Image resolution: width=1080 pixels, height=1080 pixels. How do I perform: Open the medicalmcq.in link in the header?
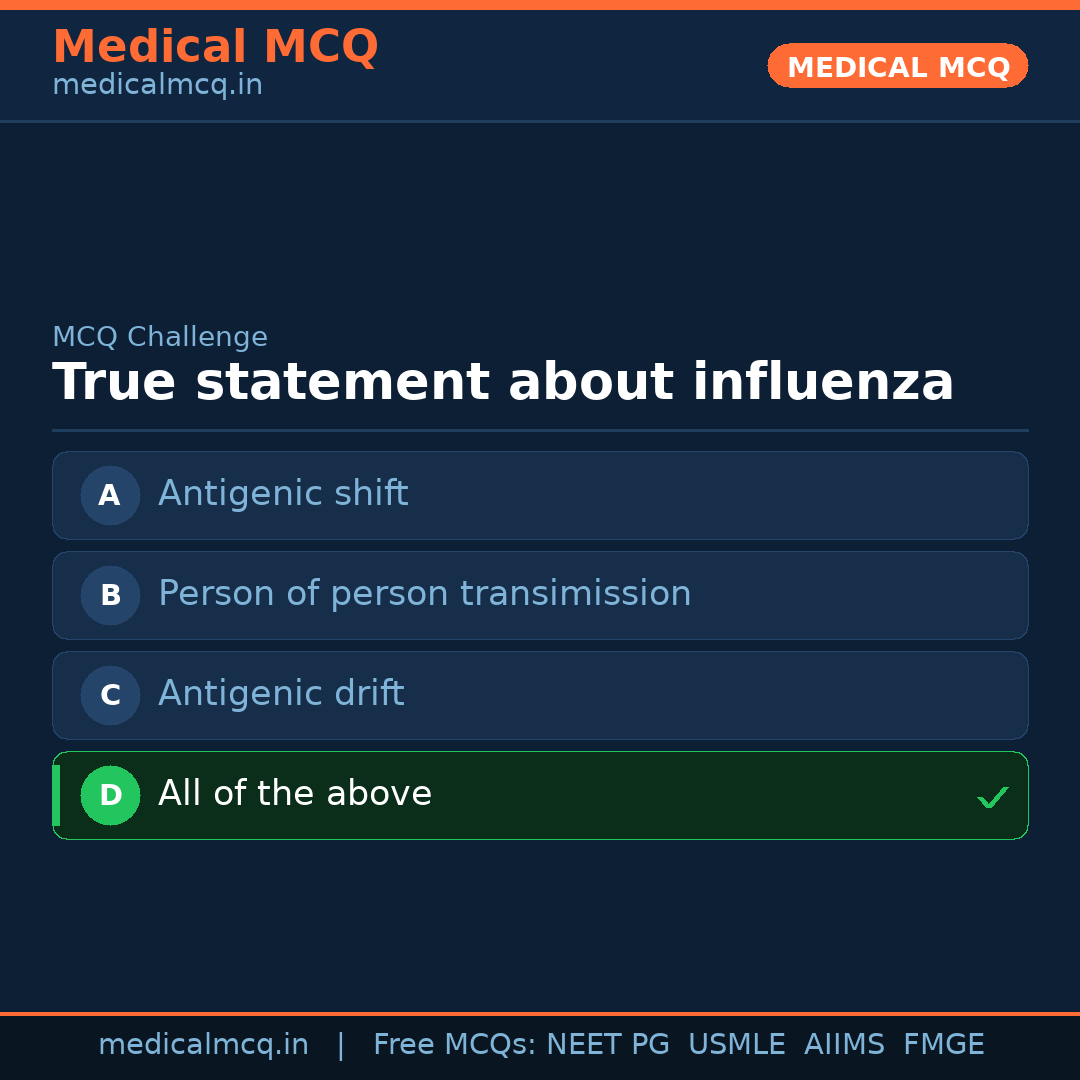[x=157, y=86]
